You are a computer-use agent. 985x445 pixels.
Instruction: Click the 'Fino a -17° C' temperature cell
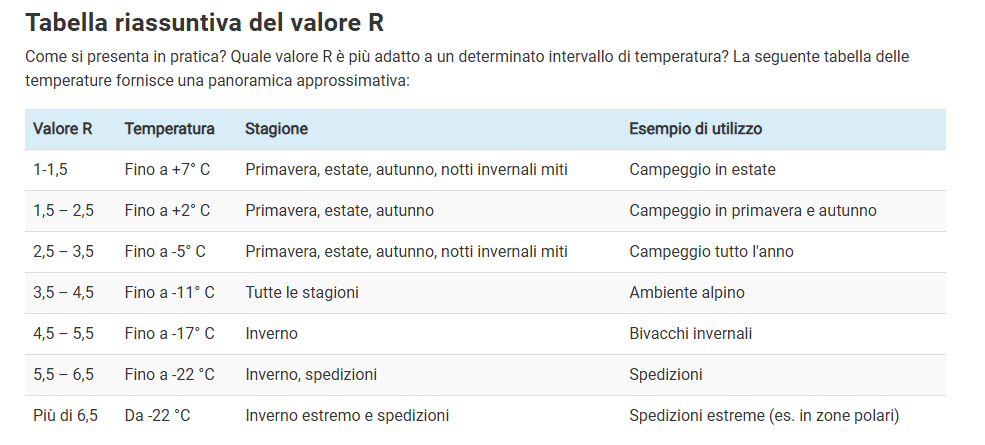(170, 334)
